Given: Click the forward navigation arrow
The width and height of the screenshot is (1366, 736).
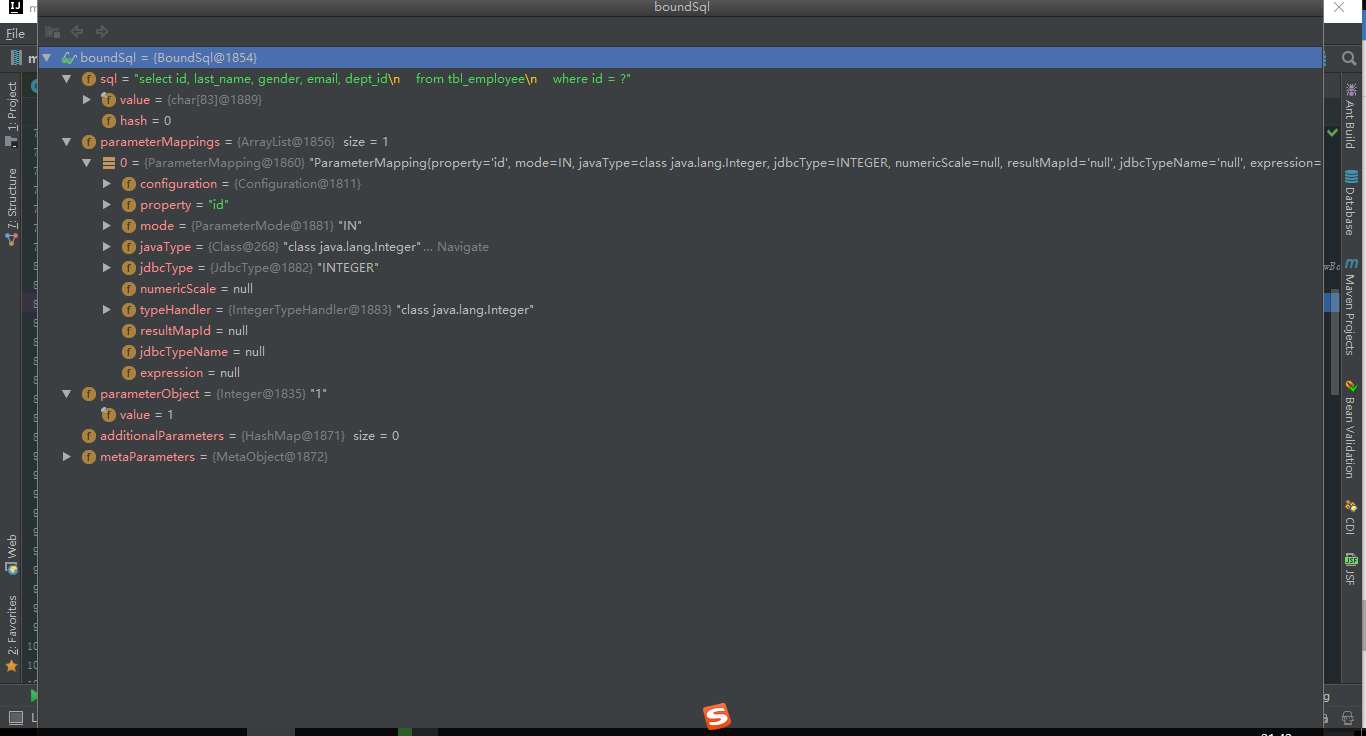Looking at the screenshot, I should [x=101, y=31].
